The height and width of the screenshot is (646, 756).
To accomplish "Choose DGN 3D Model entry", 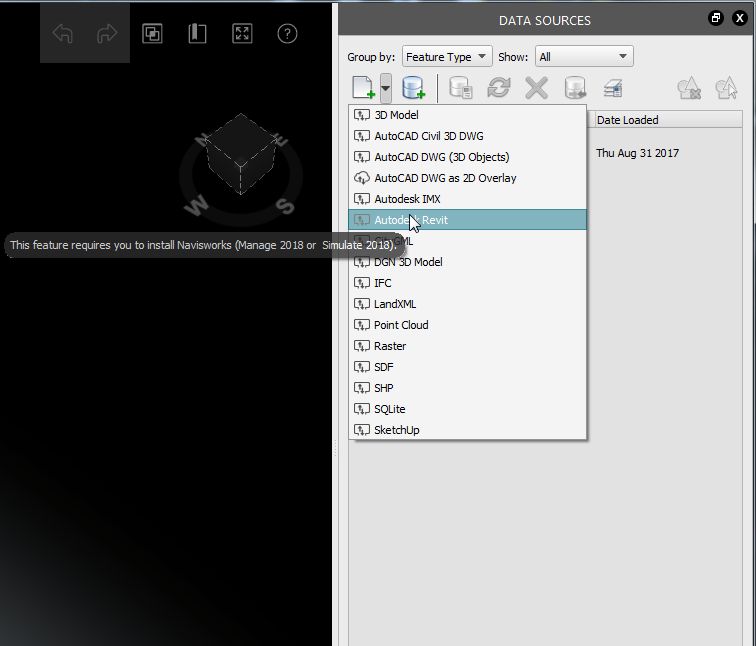I will [x=467, y=262].
